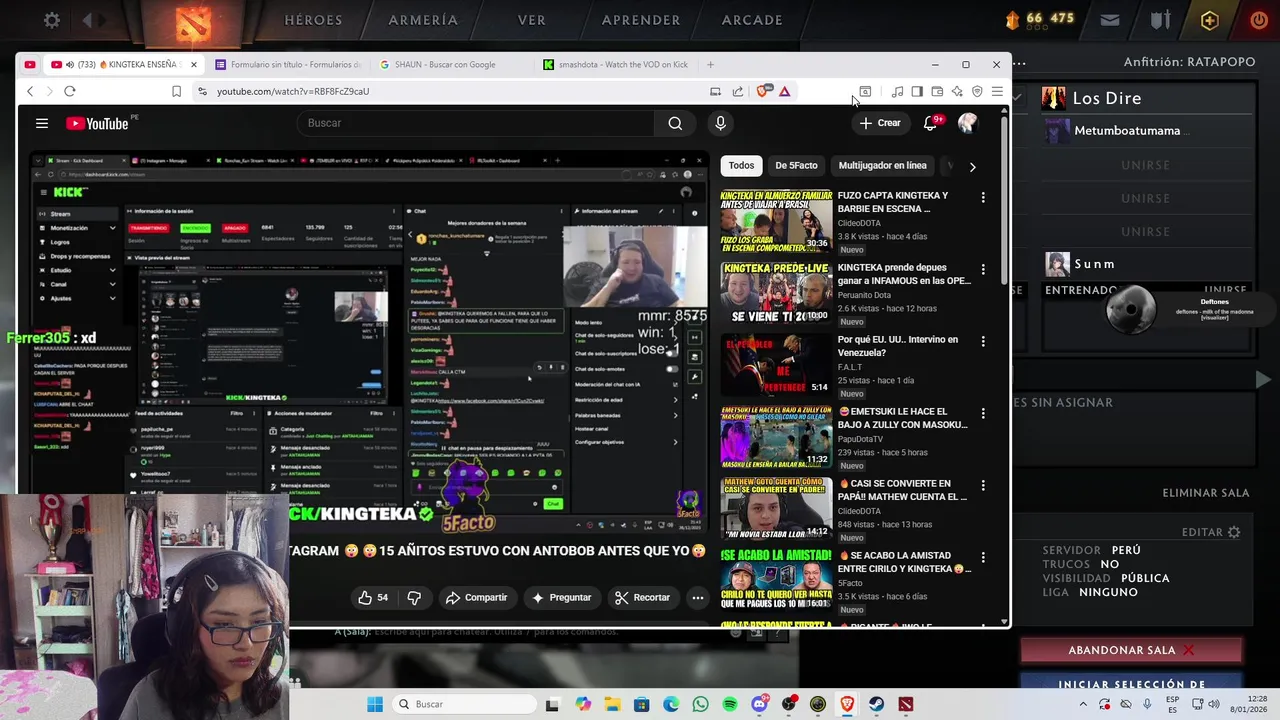The image size is (1280, 720).
Task: Open the ARCADE tab in Dota
Action: pos(752,20)
